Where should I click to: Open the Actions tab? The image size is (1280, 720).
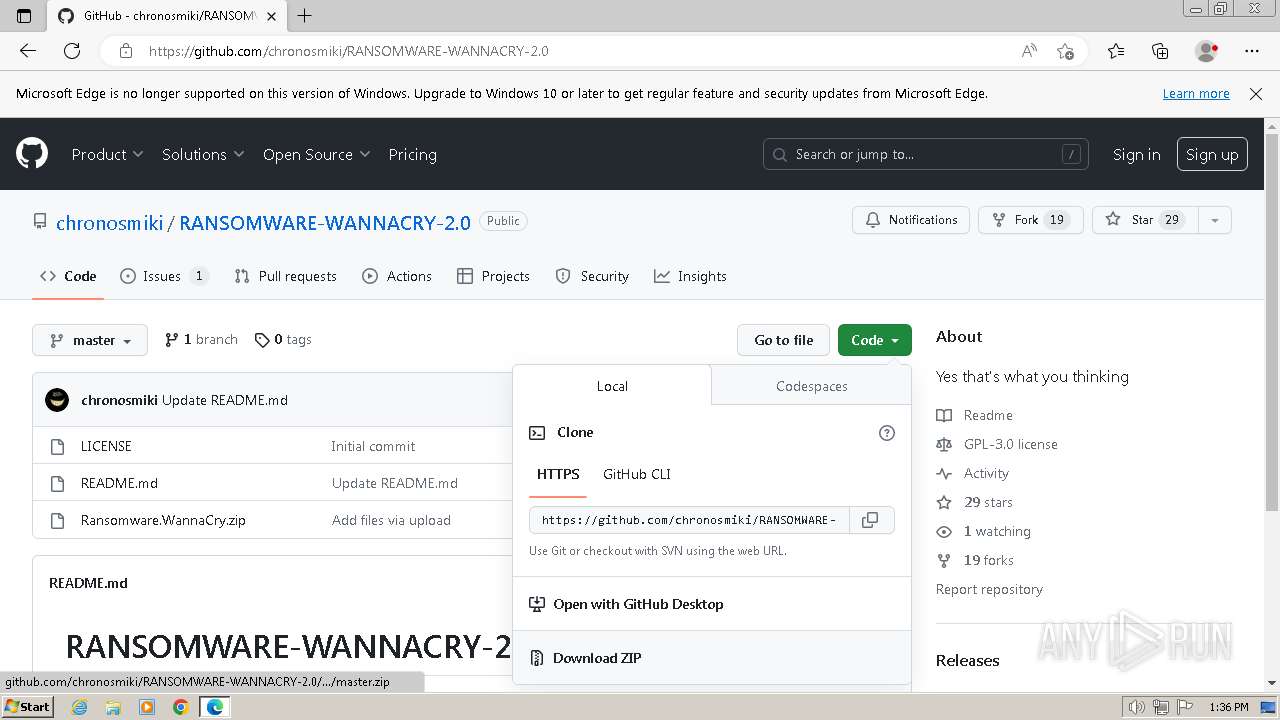click(397, 276)
